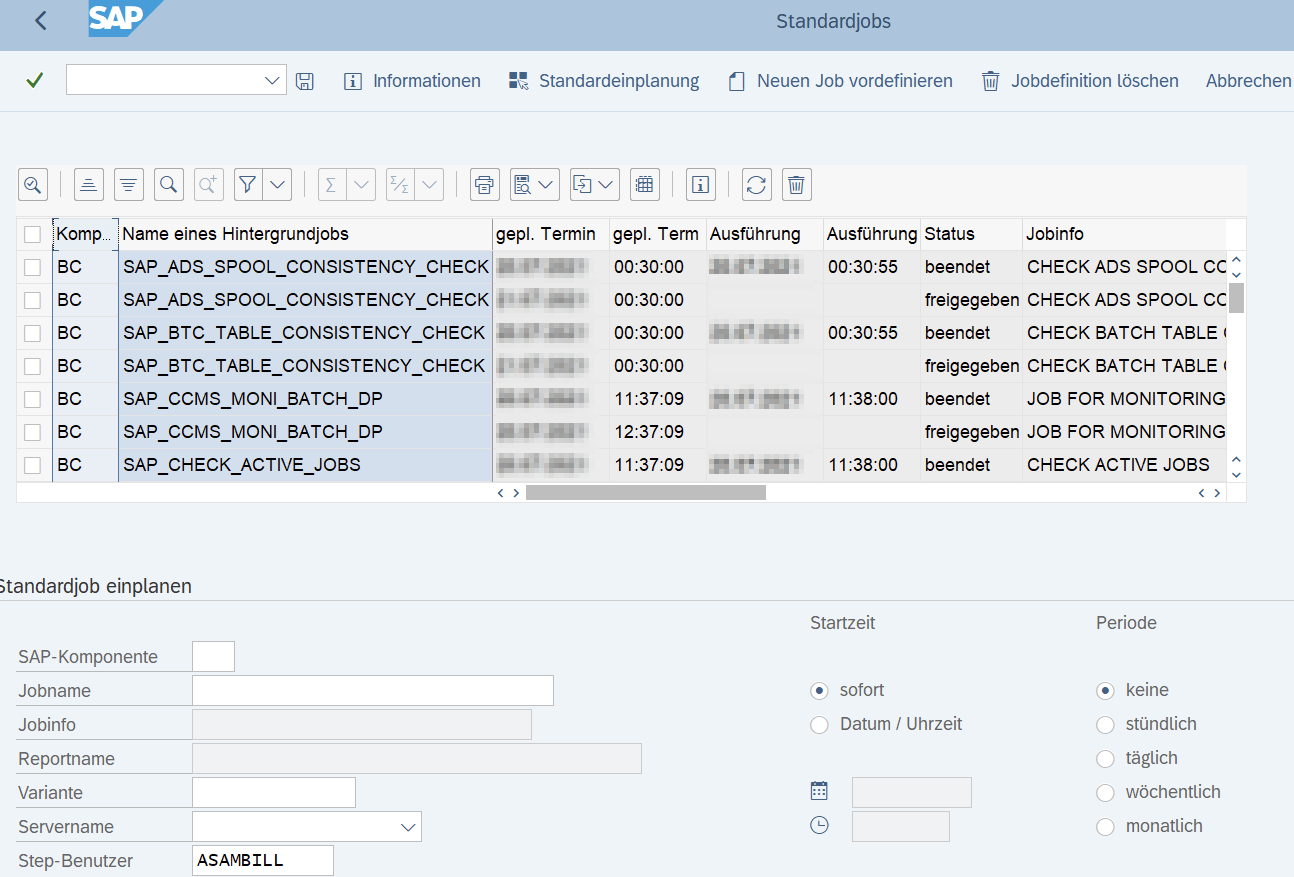Open the filter options dropdown arrow
1294x877 pixels.
[x=278, y=184]
